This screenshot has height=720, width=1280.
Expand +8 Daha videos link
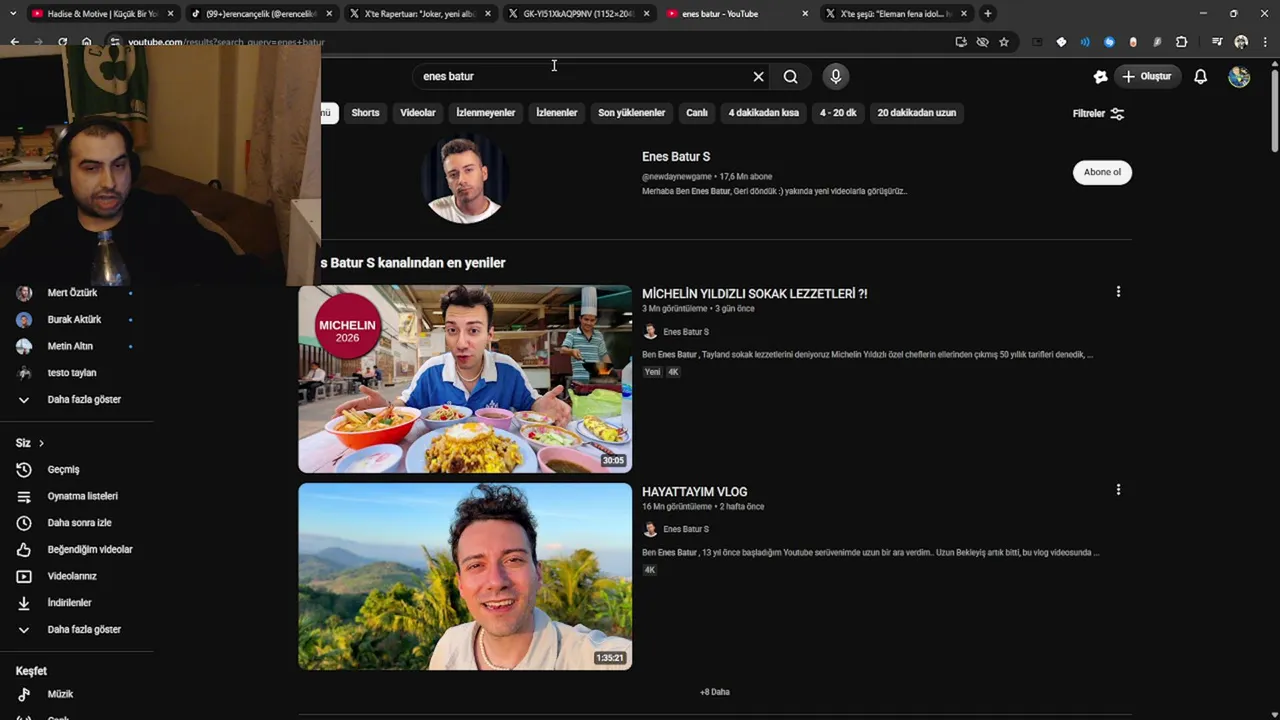click(714, 692)
